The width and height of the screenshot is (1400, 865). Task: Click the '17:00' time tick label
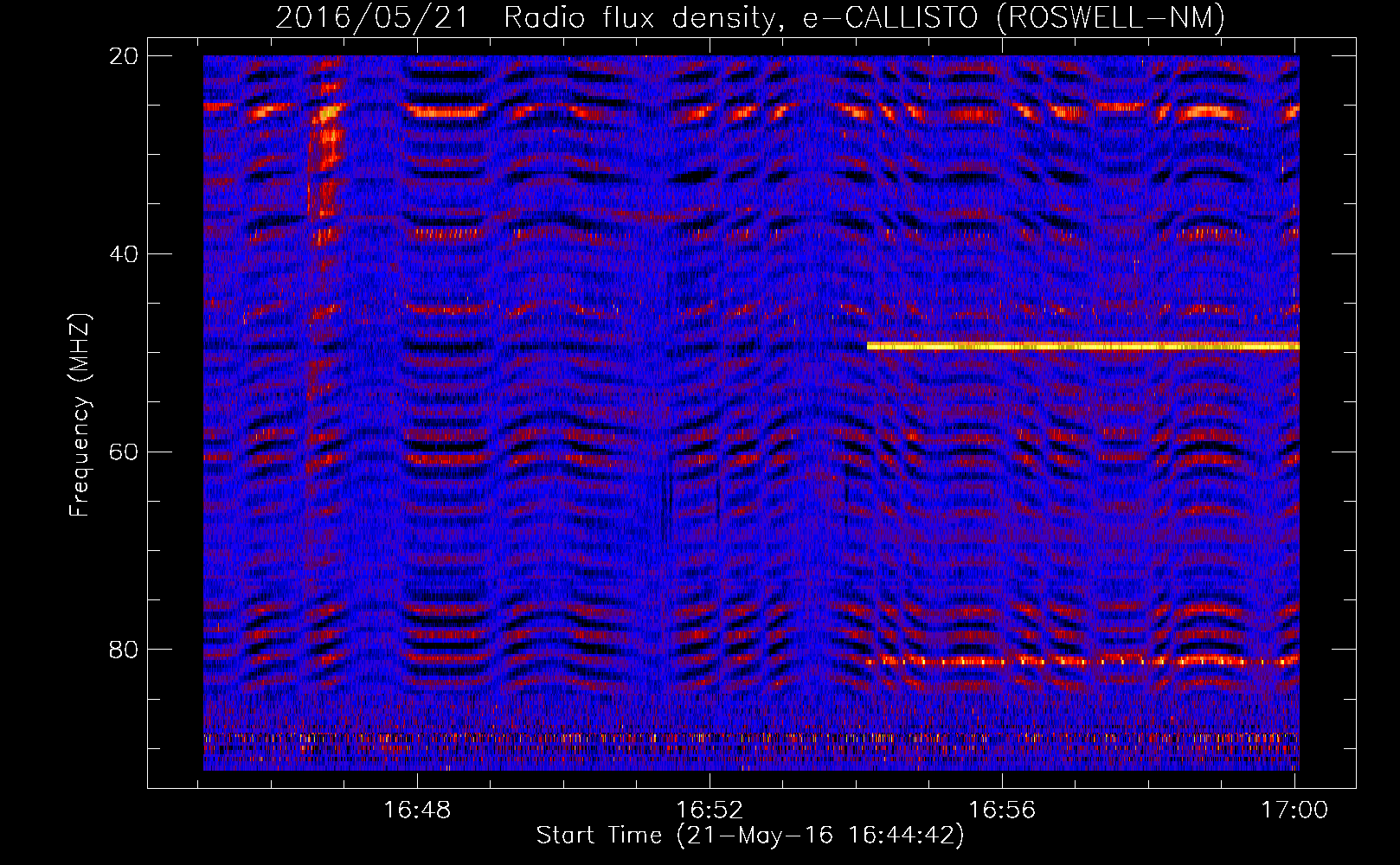(x=1294, y=811)
